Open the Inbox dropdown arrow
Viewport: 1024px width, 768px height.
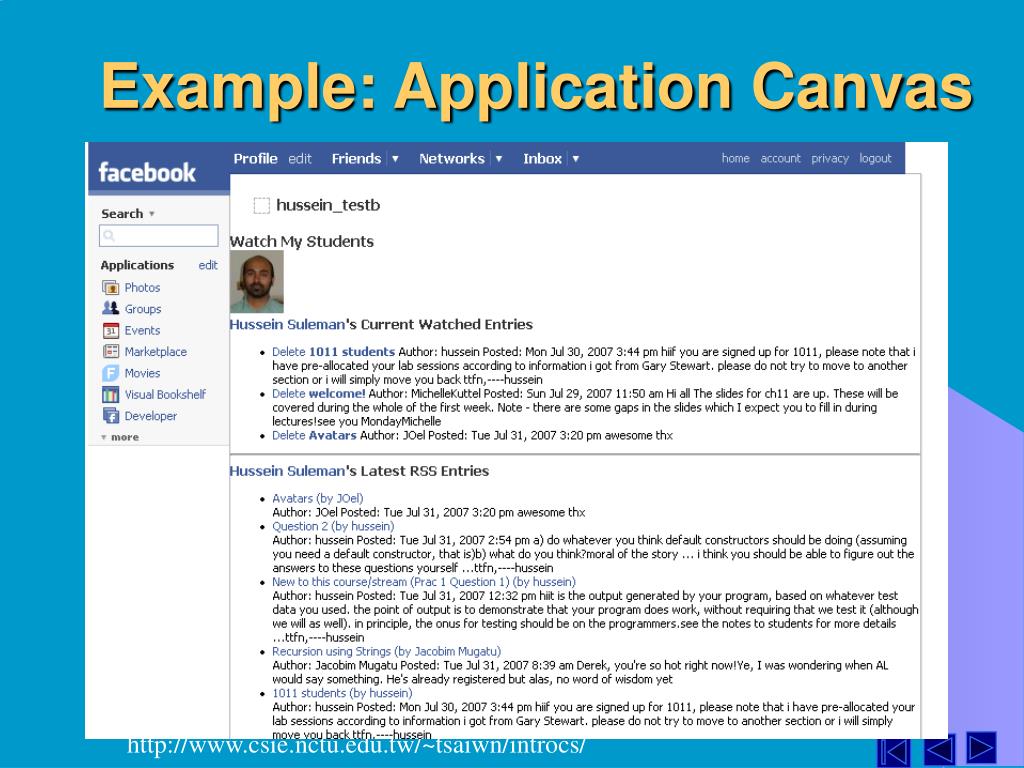575,159
